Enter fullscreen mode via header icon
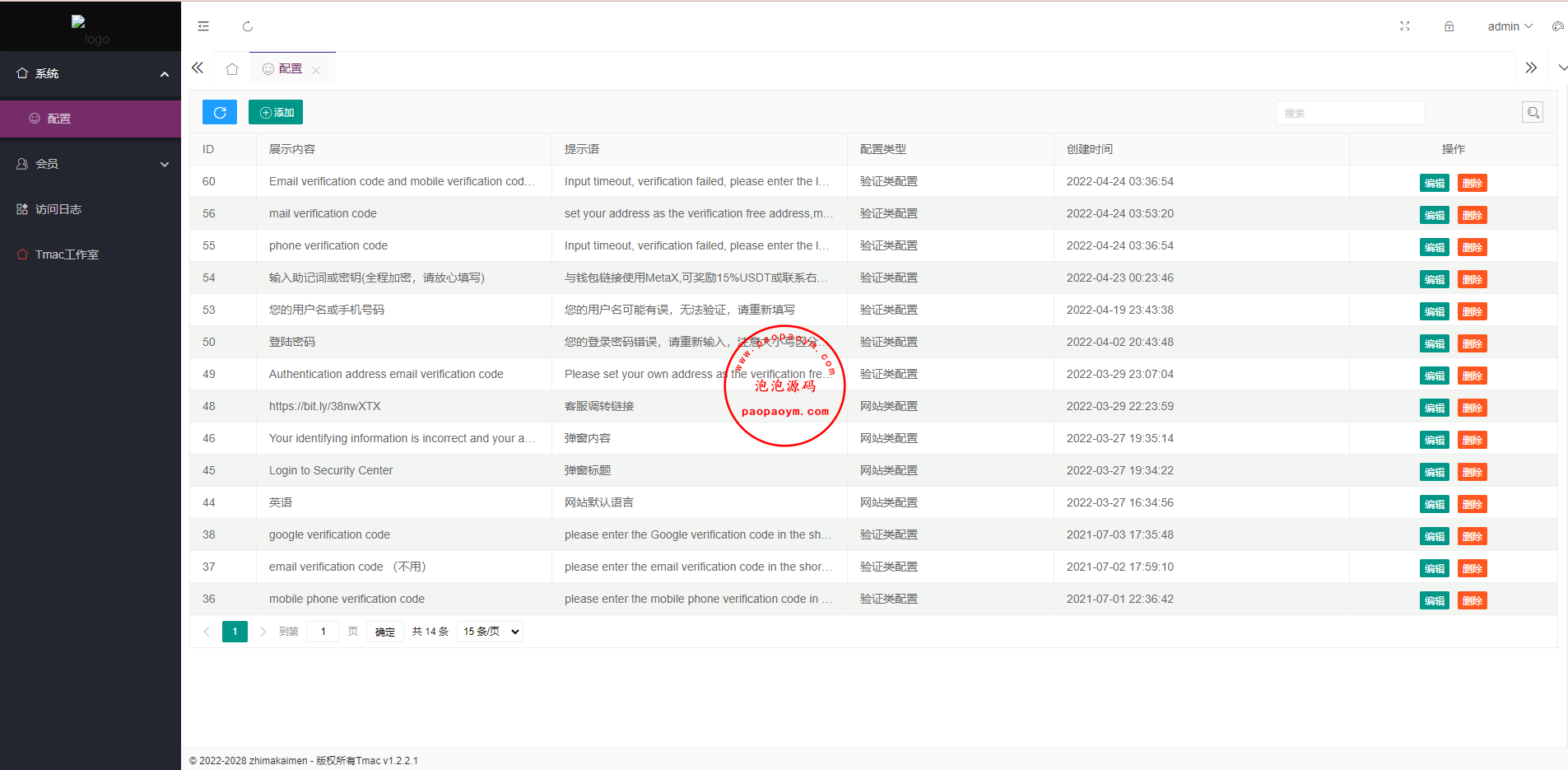The image size is (1568, 770). coord(1405,26)
